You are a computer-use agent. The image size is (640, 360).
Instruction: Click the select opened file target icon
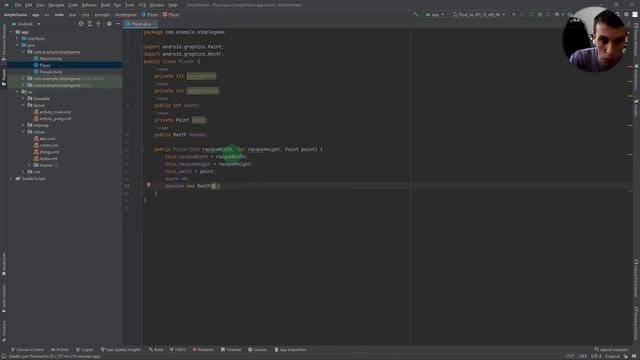[81, 24]
